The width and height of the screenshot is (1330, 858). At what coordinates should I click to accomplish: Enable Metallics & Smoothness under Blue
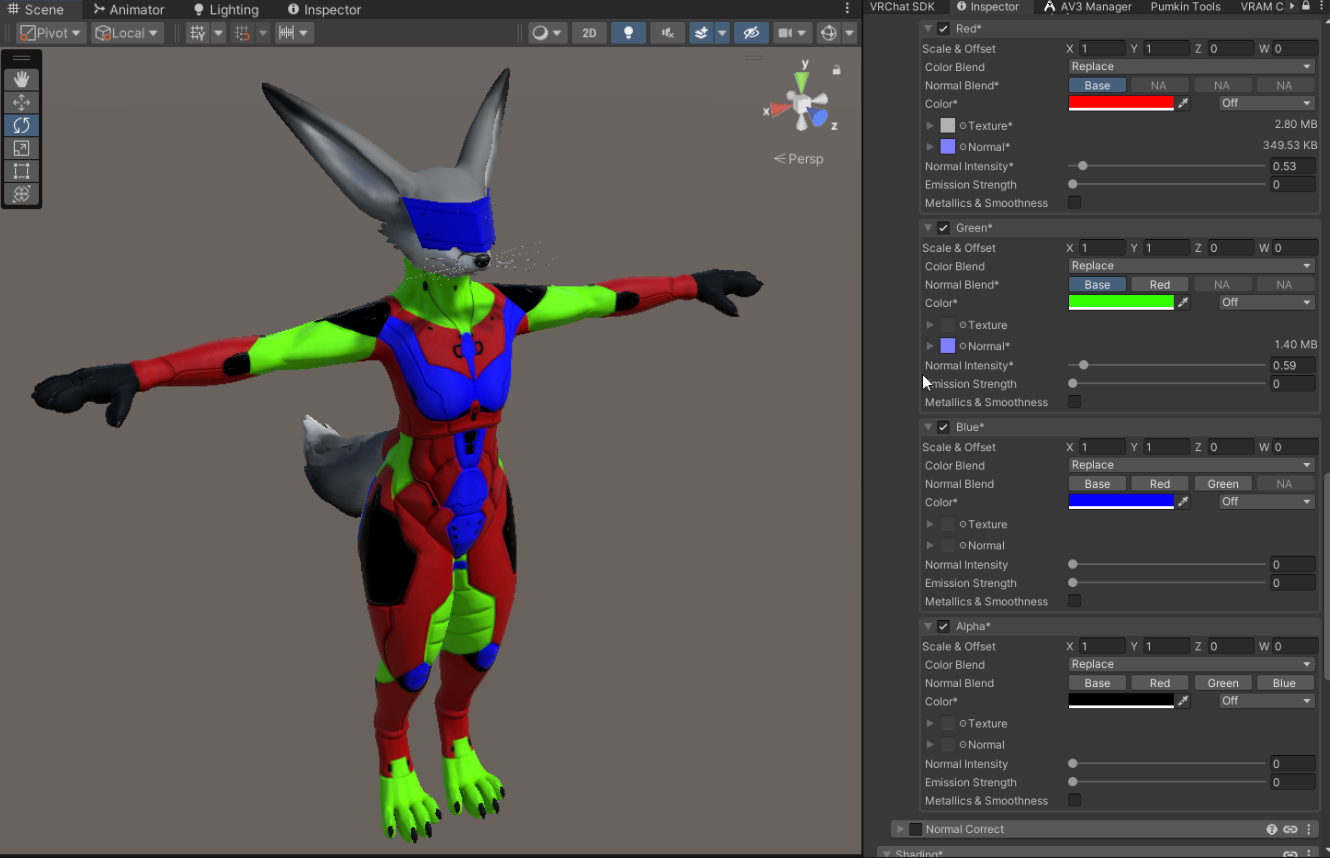[1074, 601]
